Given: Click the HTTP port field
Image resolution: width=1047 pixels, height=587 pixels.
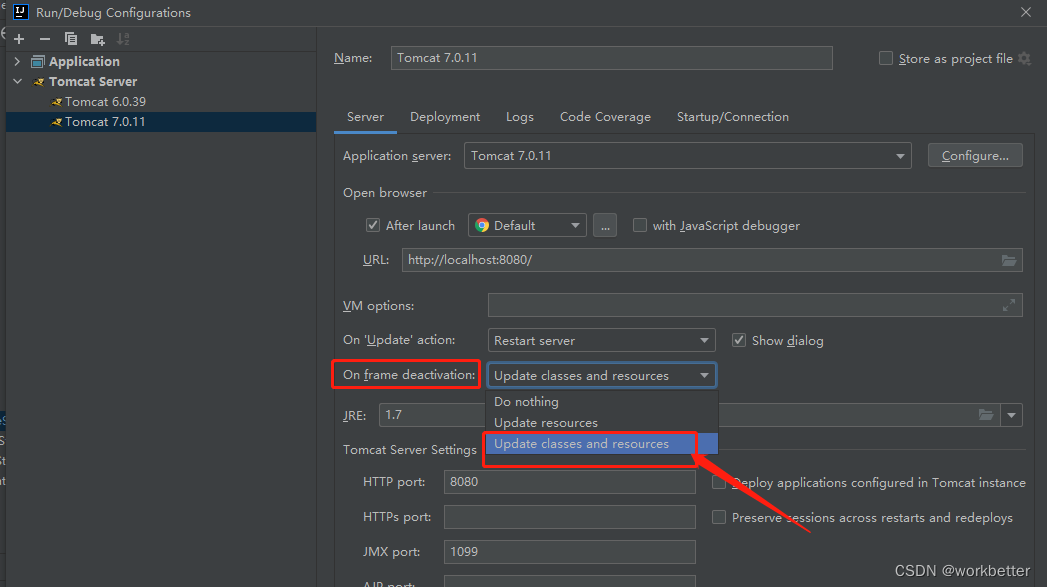Looking at the screenshot, I should point(570,482).
